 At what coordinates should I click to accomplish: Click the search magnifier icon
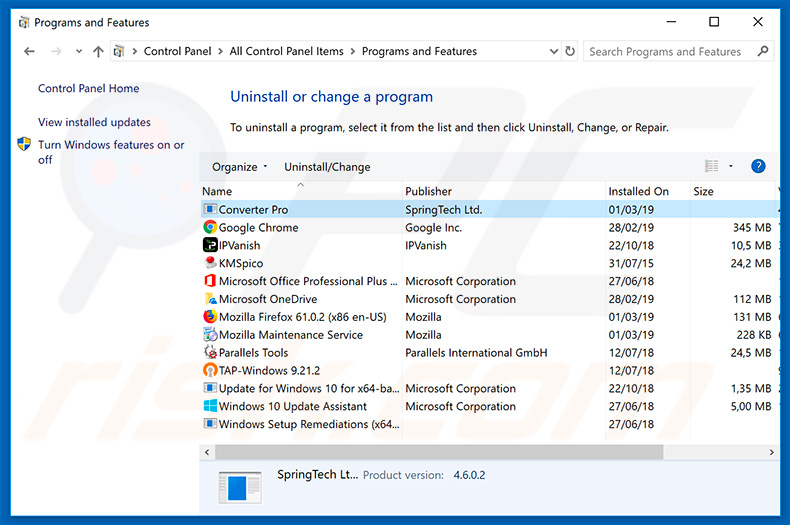click(763, 51)
